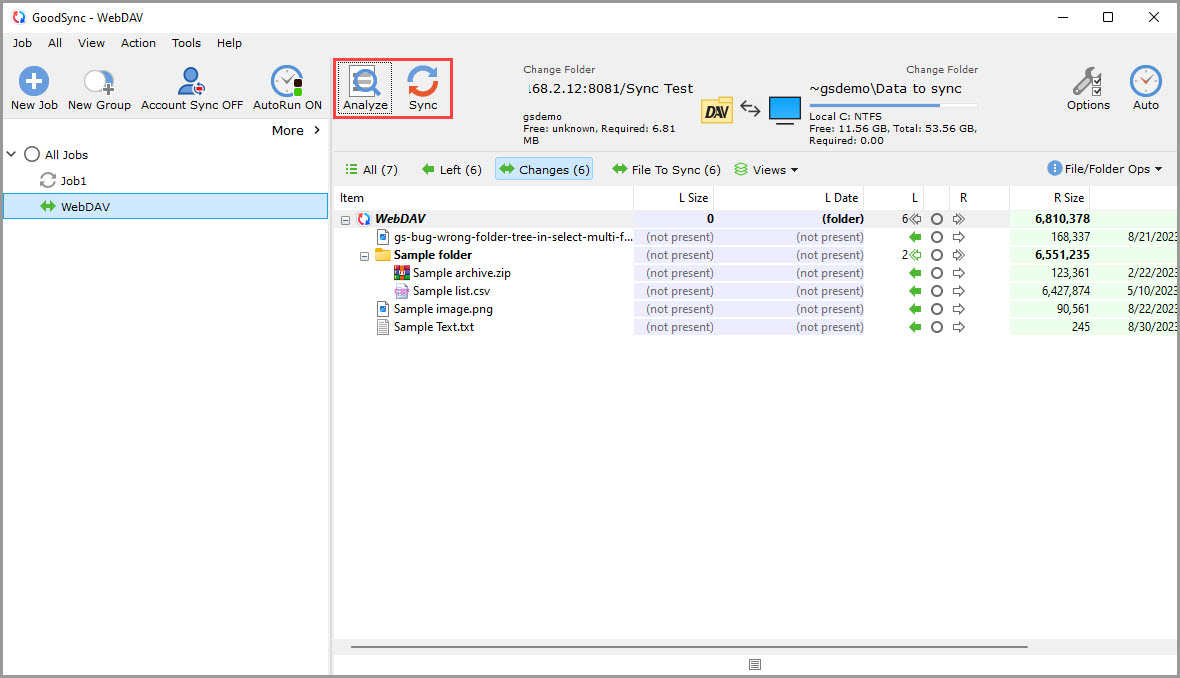This screenshot has height=678, width=1180.
Task: Select do-nothing circle for gs-bug file
Action: pos(937,237)
